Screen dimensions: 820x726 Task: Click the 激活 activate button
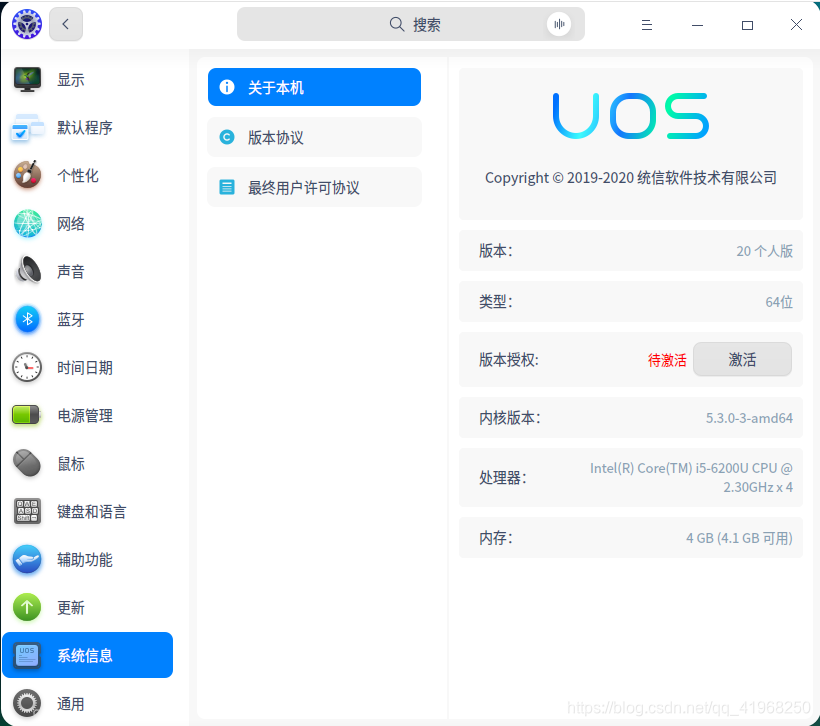[742, 359]
